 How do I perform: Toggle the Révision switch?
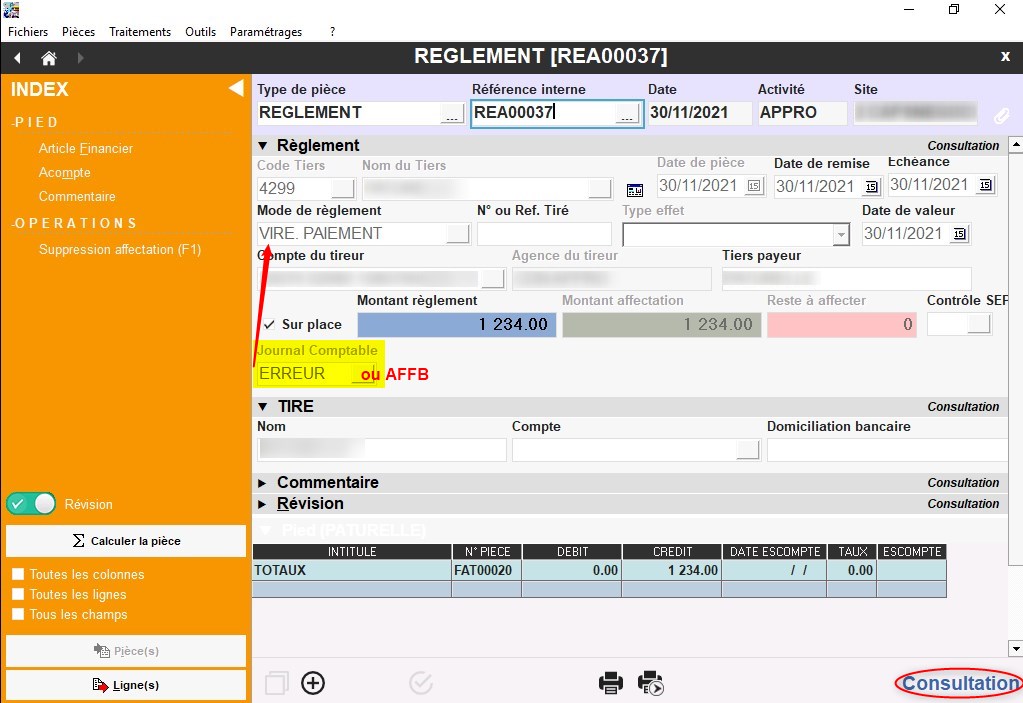point(31,504)
